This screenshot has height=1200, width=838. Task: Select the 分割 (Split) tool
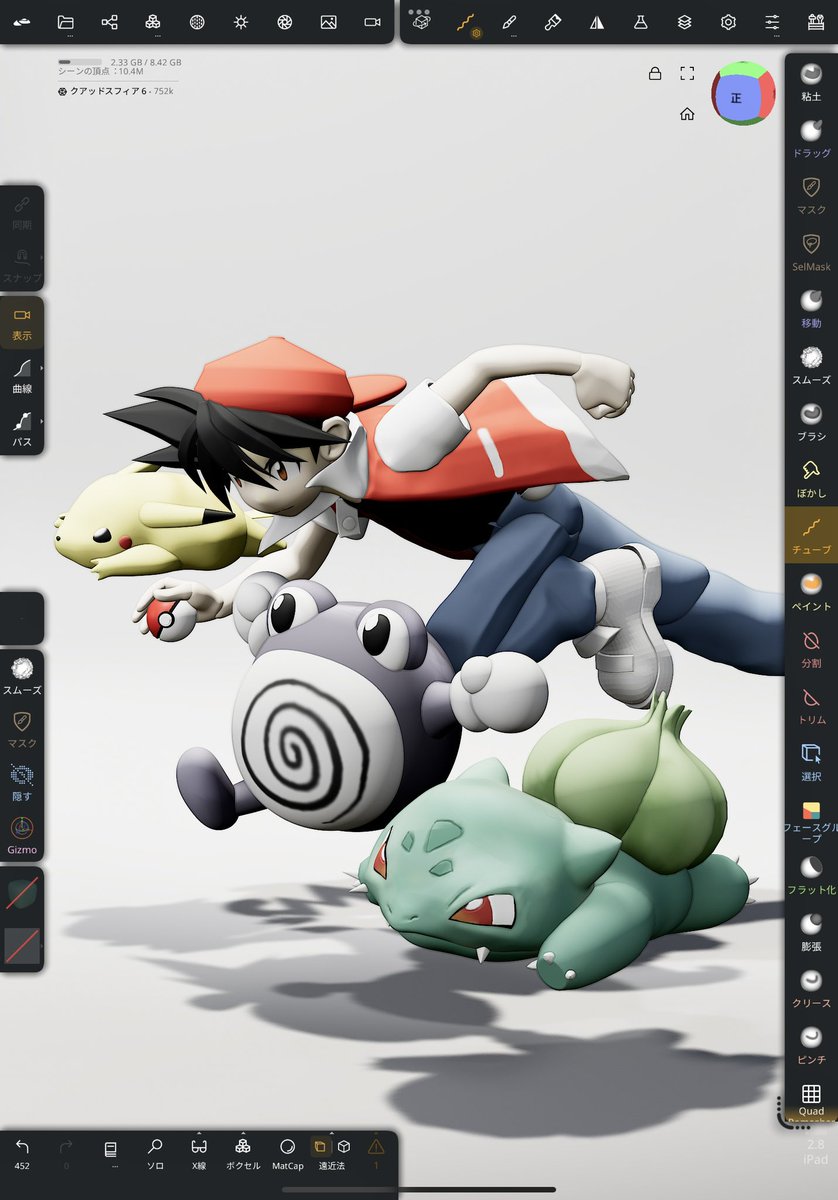(x=811, y=649)
